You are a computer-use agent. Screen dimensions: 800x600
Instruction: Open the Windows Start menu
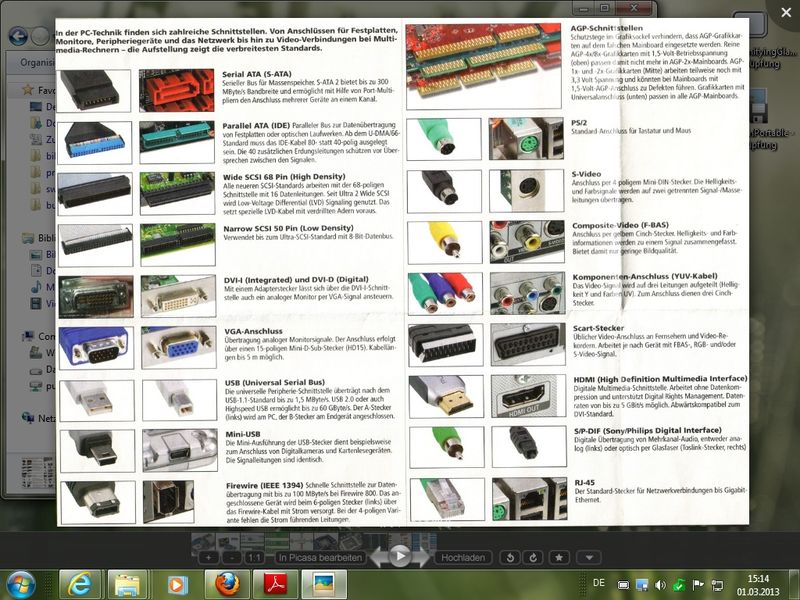tap(21, 585)
